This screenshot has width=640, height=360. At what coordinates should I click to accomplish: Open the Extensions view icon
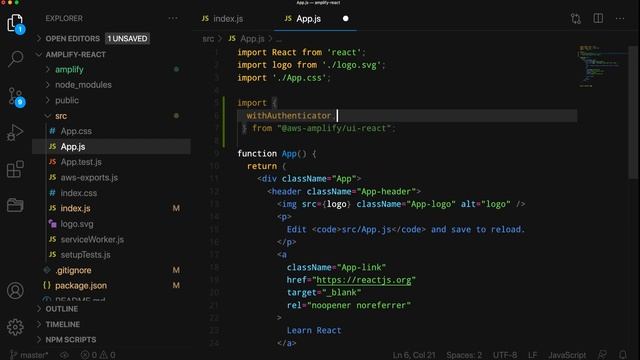15,169
